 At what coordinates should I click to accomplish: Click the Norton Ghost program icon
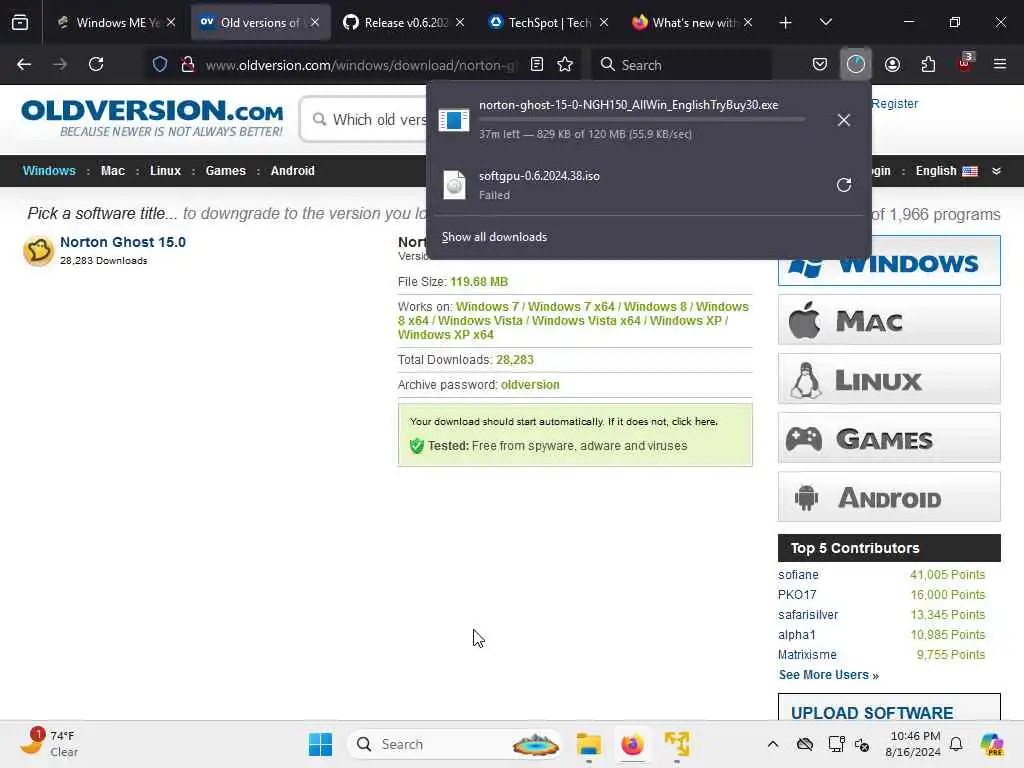pyautogui.click(x=39, y=251)
